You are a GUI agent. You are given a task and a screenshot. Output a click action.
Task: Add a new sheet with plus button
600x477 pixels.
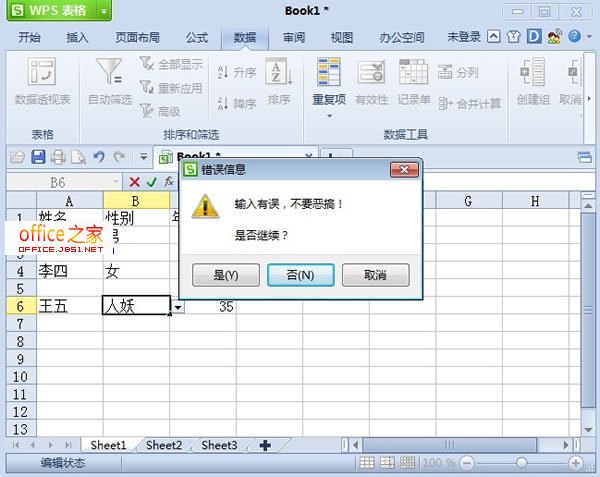[265, 445]
